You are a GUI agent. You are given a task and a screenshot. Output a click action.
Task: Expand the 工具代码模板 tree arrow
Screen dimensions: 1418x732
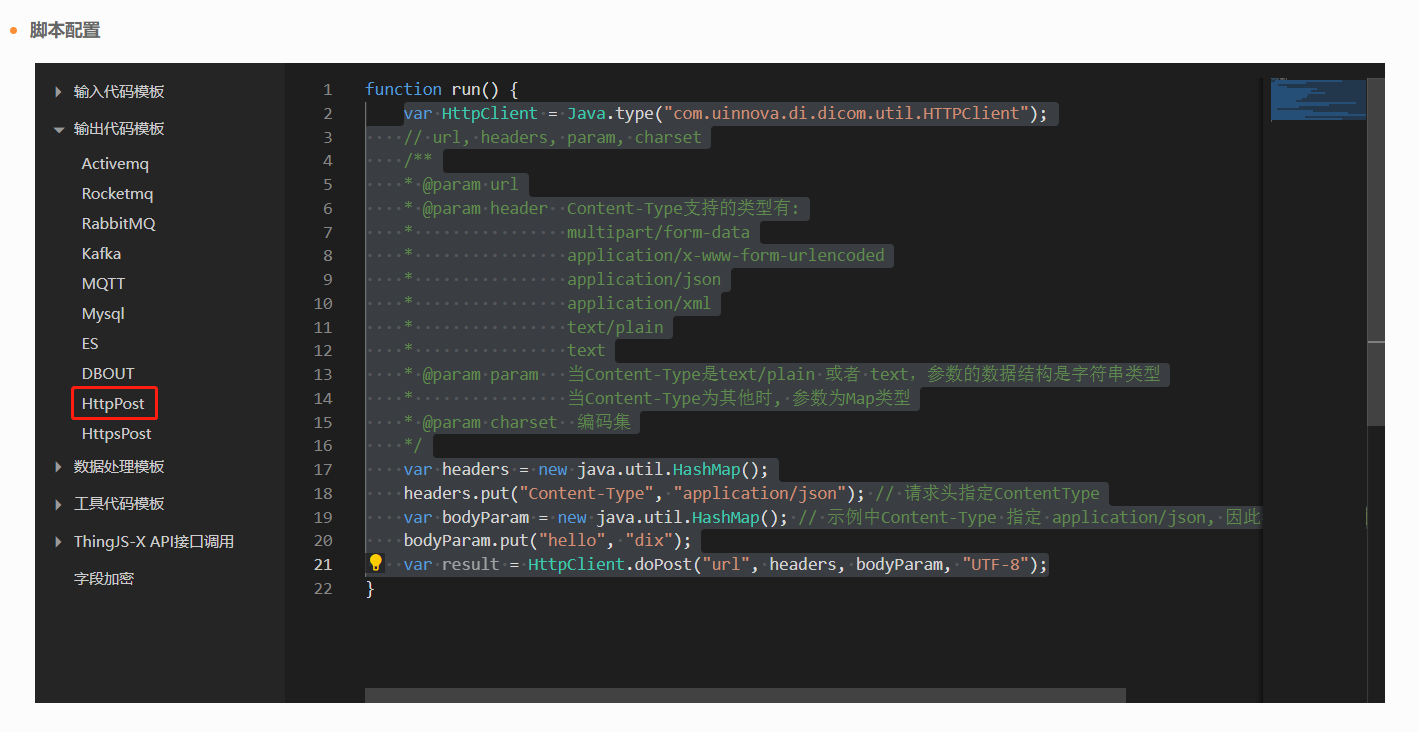(58, 504)
